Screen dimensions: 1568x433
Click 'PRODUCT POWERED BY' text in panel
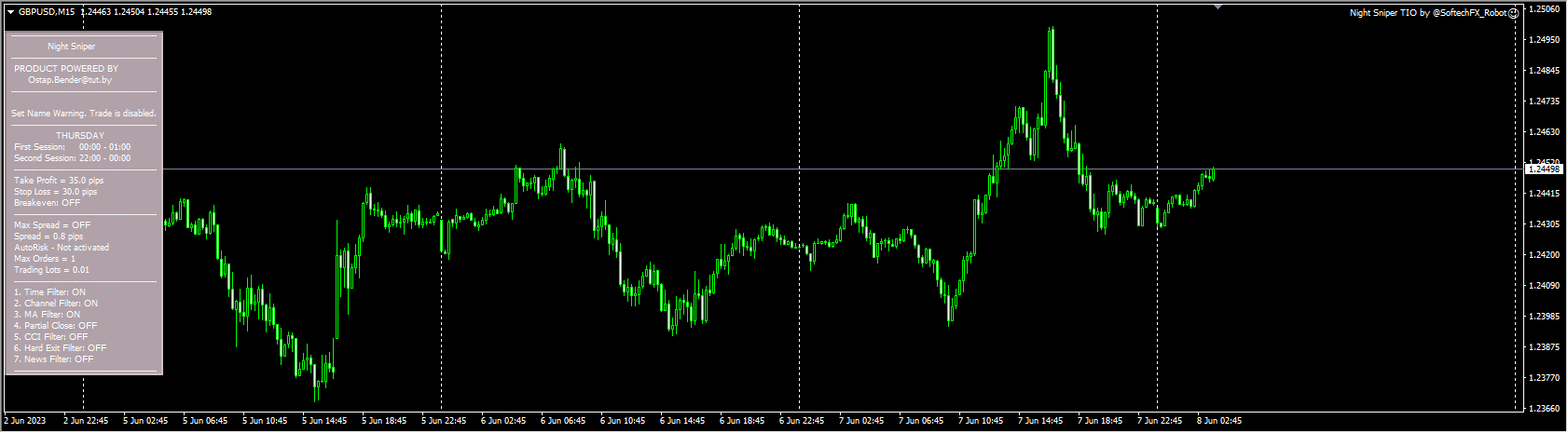click(66, 69)
